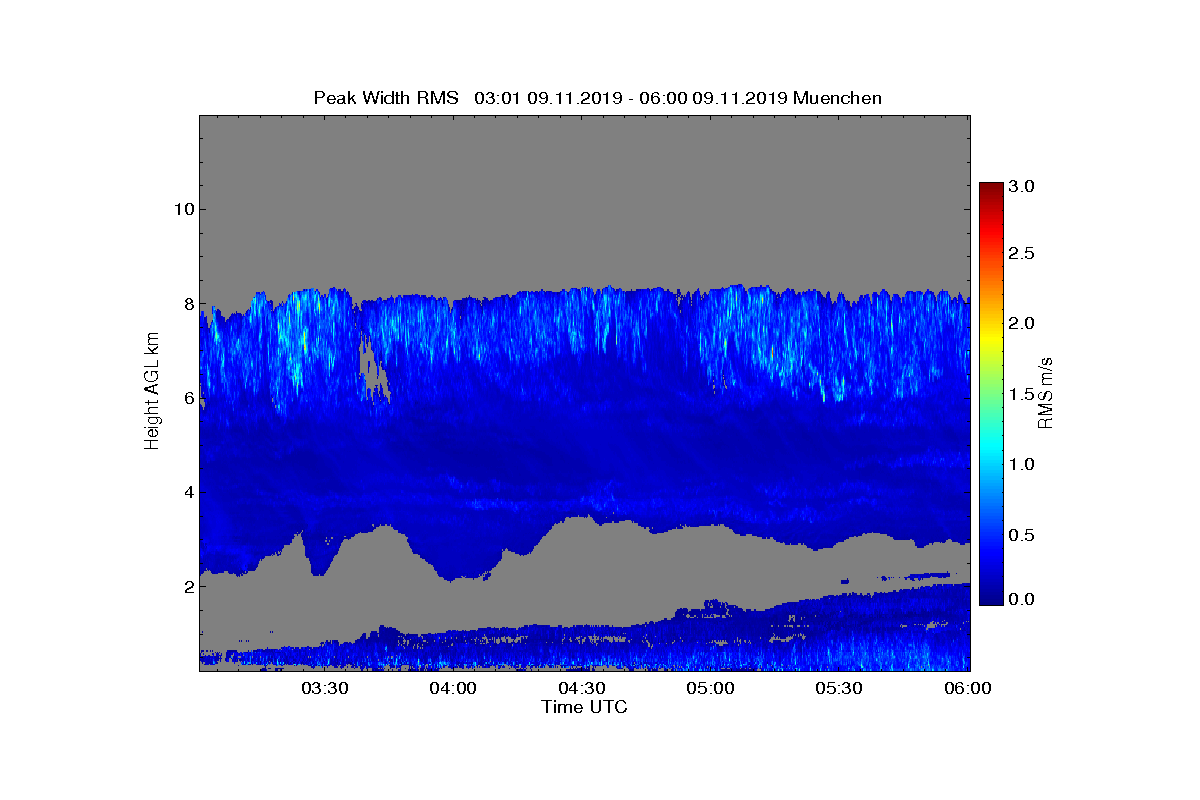
Task: Click the 'Time UTC' axis label
Action: coord(585,707)
